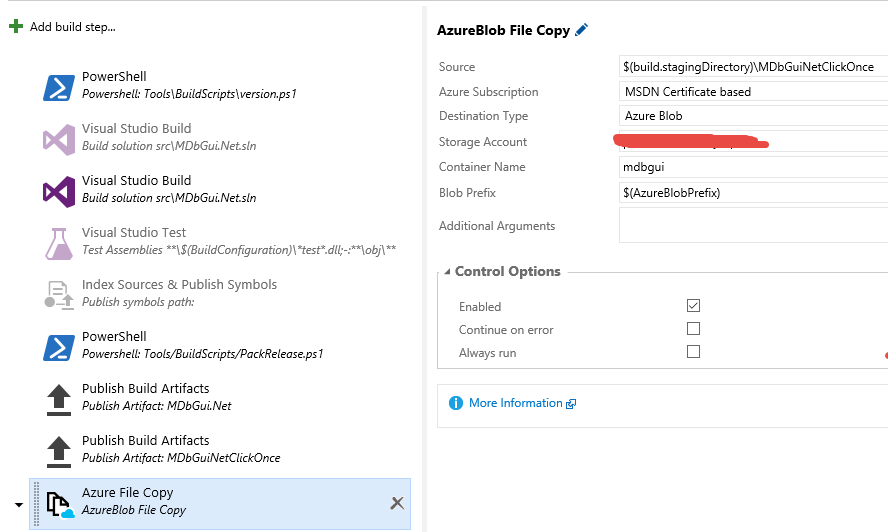Click upload icon for Publish Artifact: MDbGuiNetClickOnce
Image resolution: width=888 pixels, height=532 pixels.
(x=59, y=452)
